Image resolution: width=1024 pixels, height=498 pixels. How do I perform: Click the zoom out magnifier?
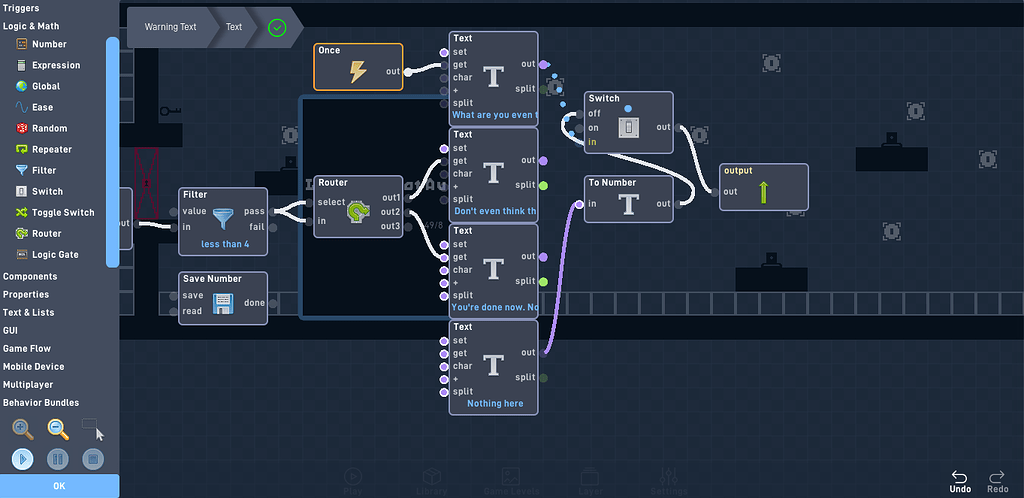coord(58,429)
